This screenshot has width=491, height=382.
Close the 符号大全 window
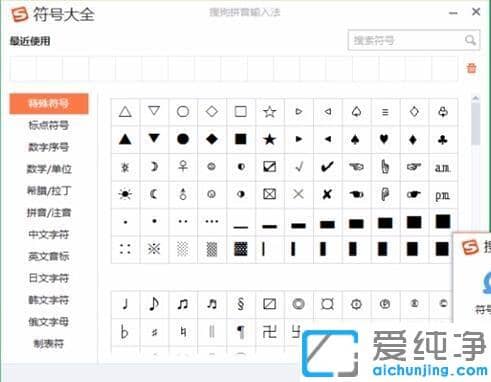476,12
